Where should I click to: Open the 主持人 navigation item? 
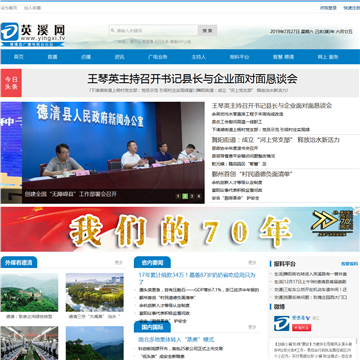[198, 57]
